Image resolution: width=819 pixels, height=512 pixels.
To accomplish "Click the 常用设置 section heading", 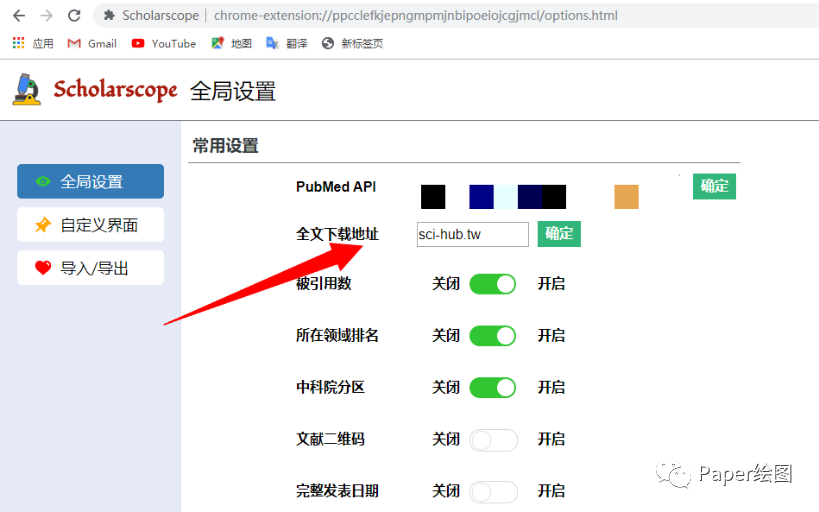I will click(x=226, y=146).
